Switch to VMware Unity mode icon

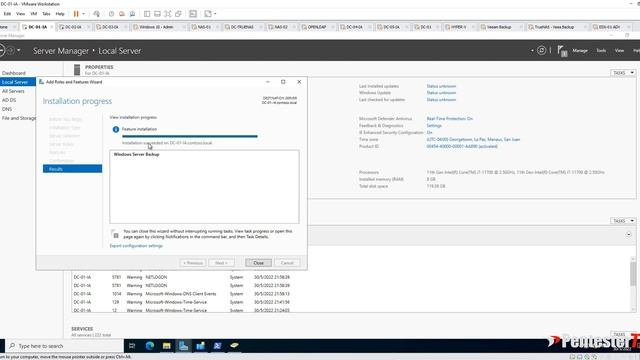point(178,13)
